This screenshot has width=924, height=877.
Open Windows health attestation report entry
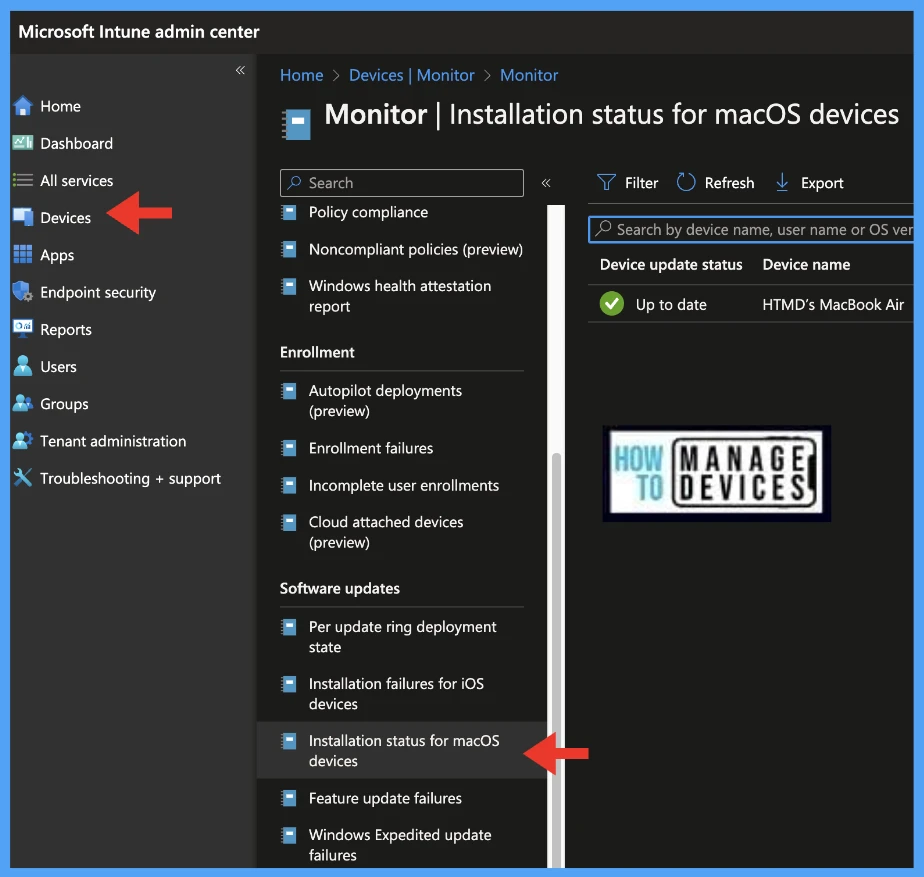402,296
